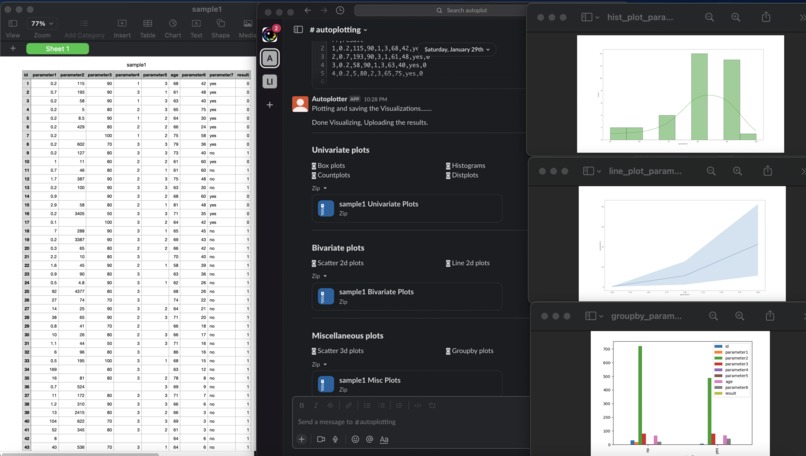Click the Chart tool in Numbers toolbar
806x456 pixels.
pos(173,29)
